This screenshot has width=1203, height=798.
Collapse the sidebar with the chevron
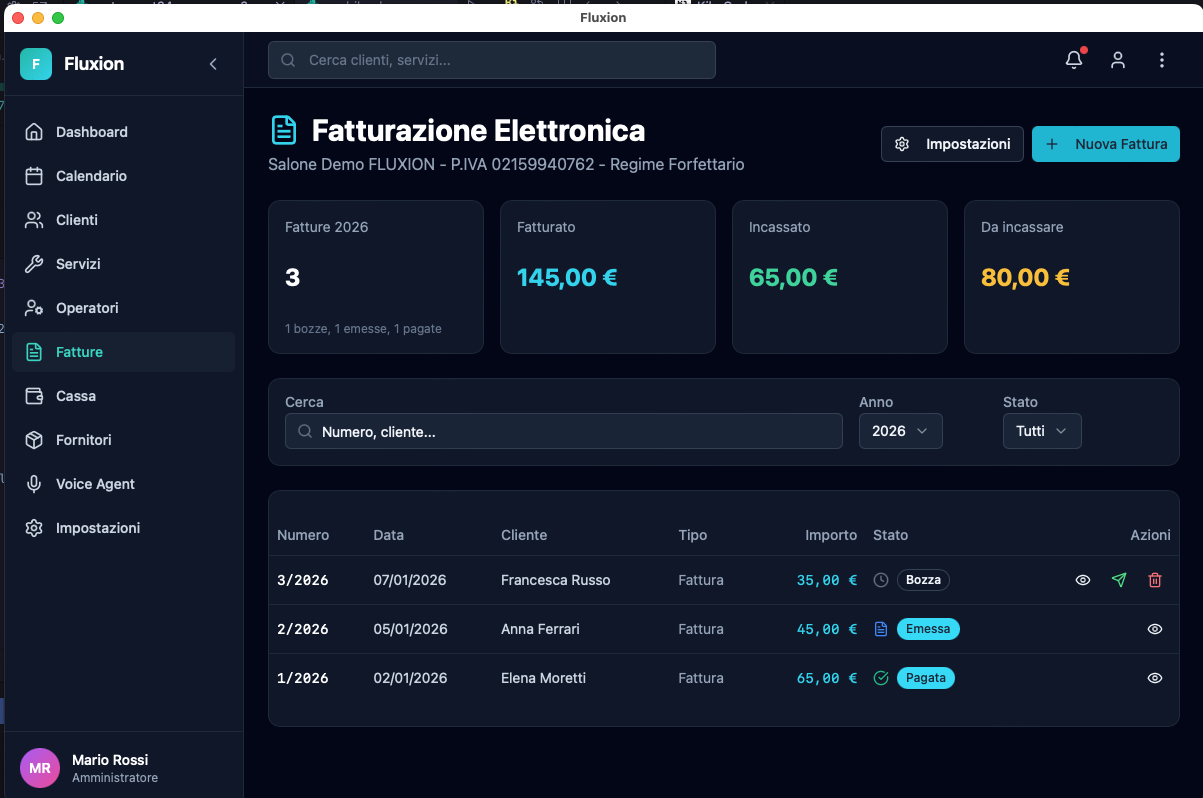pos(213,63)
